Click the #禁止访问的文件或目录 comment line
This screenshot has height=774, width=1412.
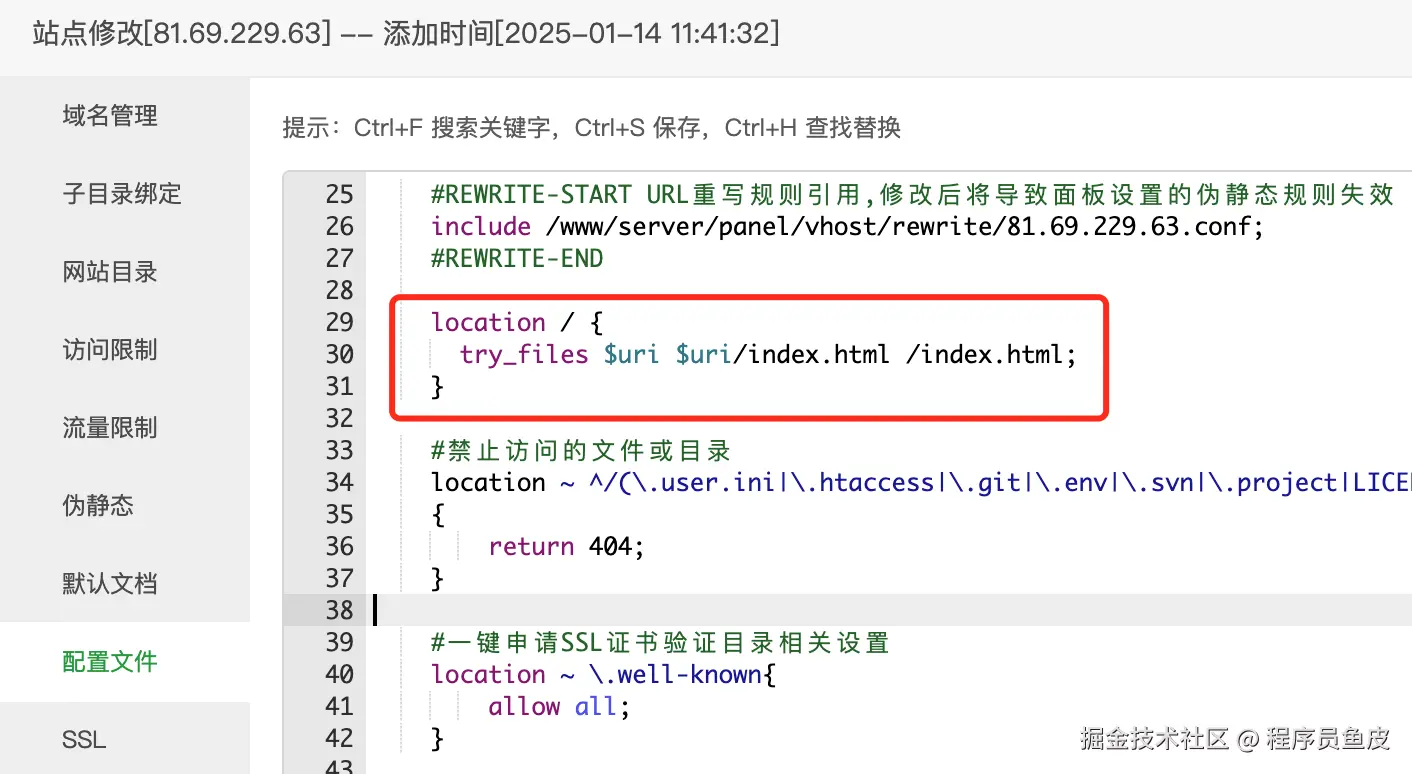pyautogui.click(x=581, y=450)
